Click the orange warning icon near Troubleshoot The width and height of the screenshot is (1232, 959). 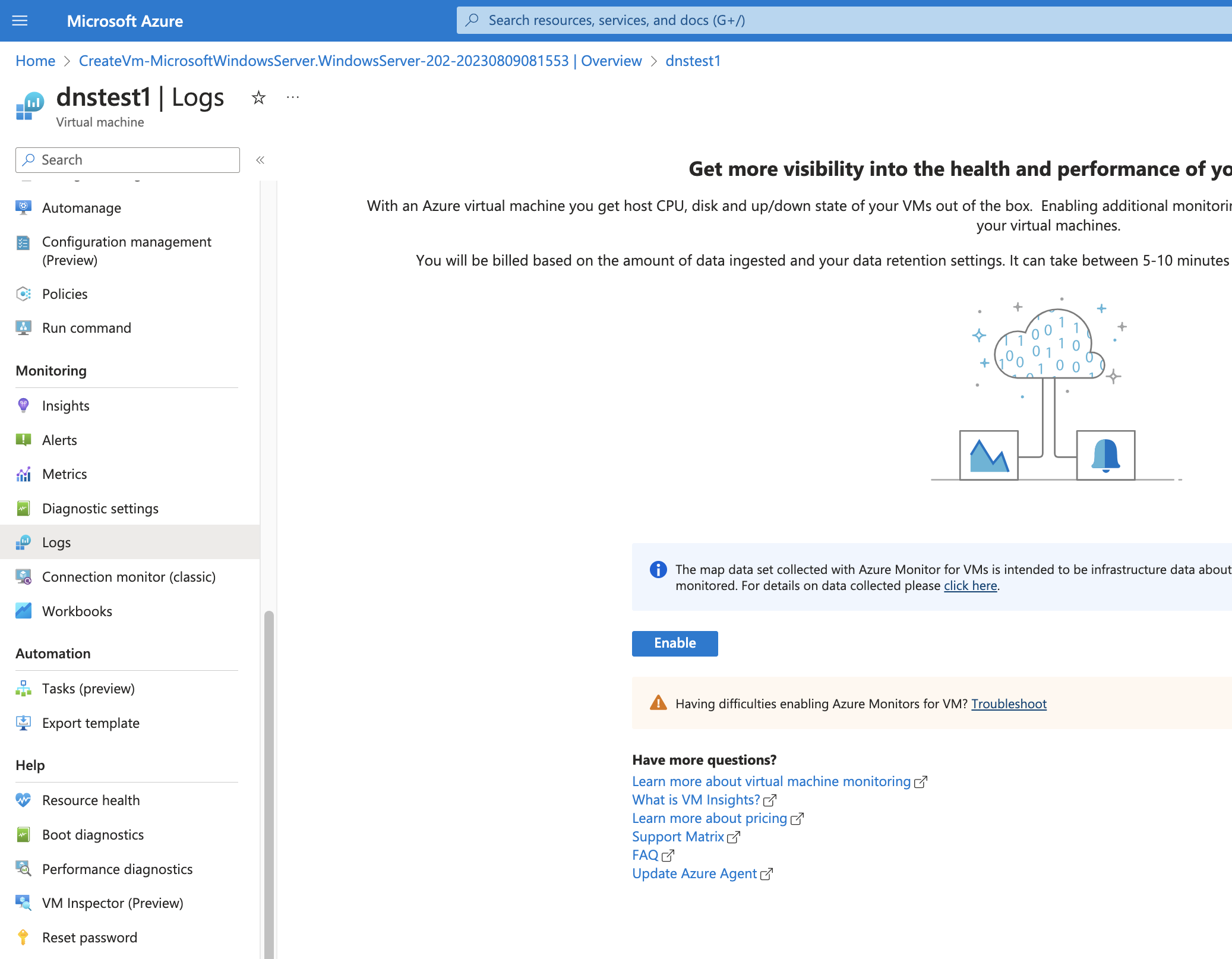(658, 703)
